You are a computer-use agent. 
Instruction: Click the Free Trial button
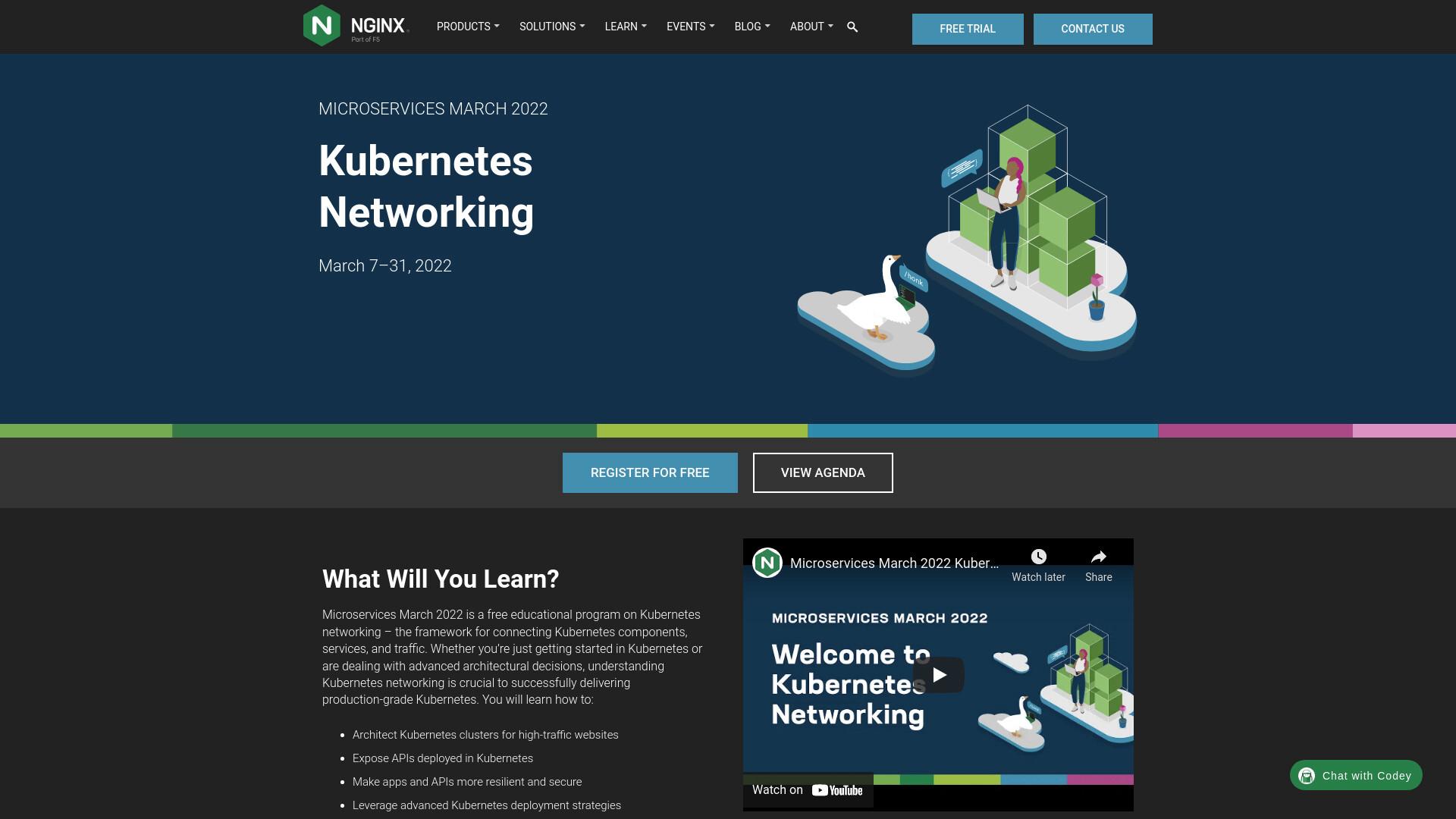[x=968, y=29]
